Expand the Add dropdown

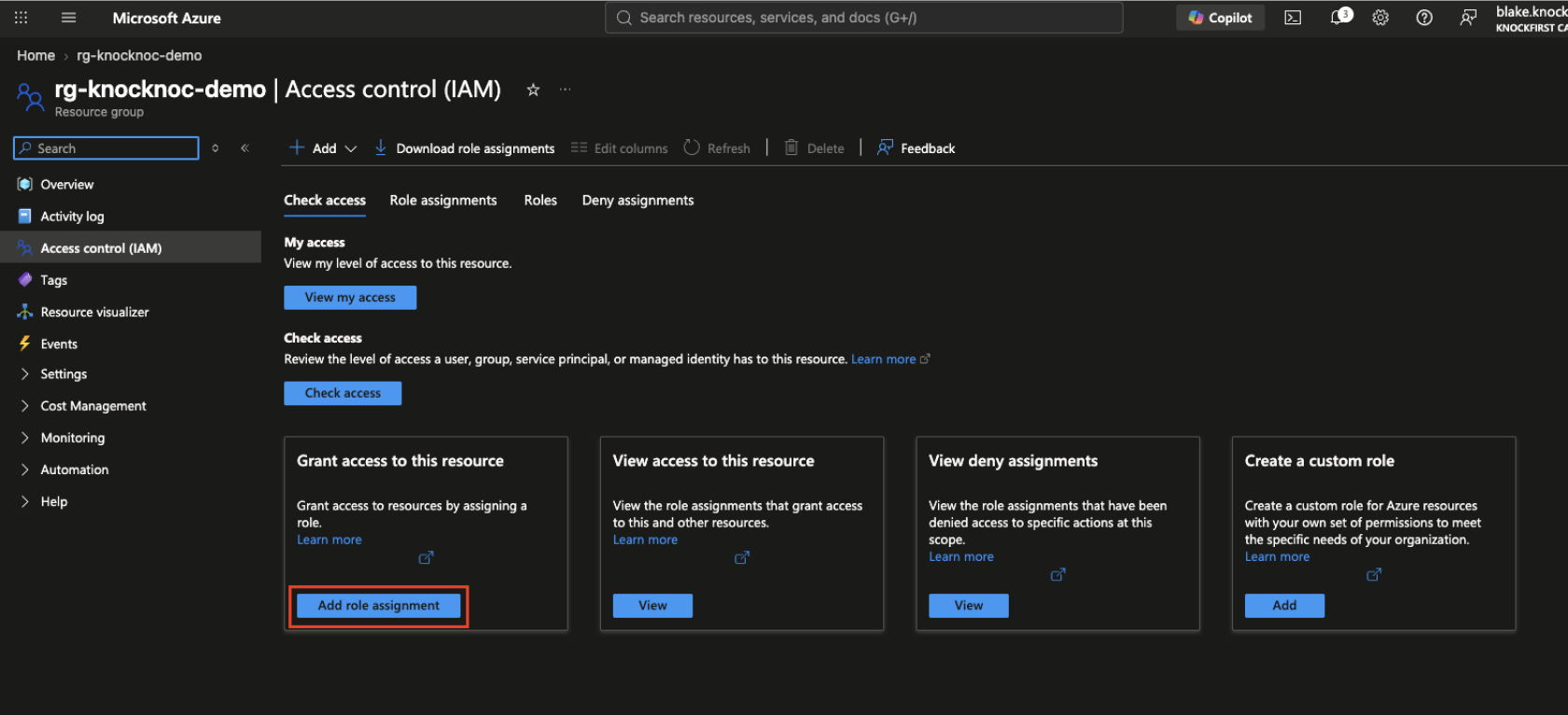tap(323, 148)
